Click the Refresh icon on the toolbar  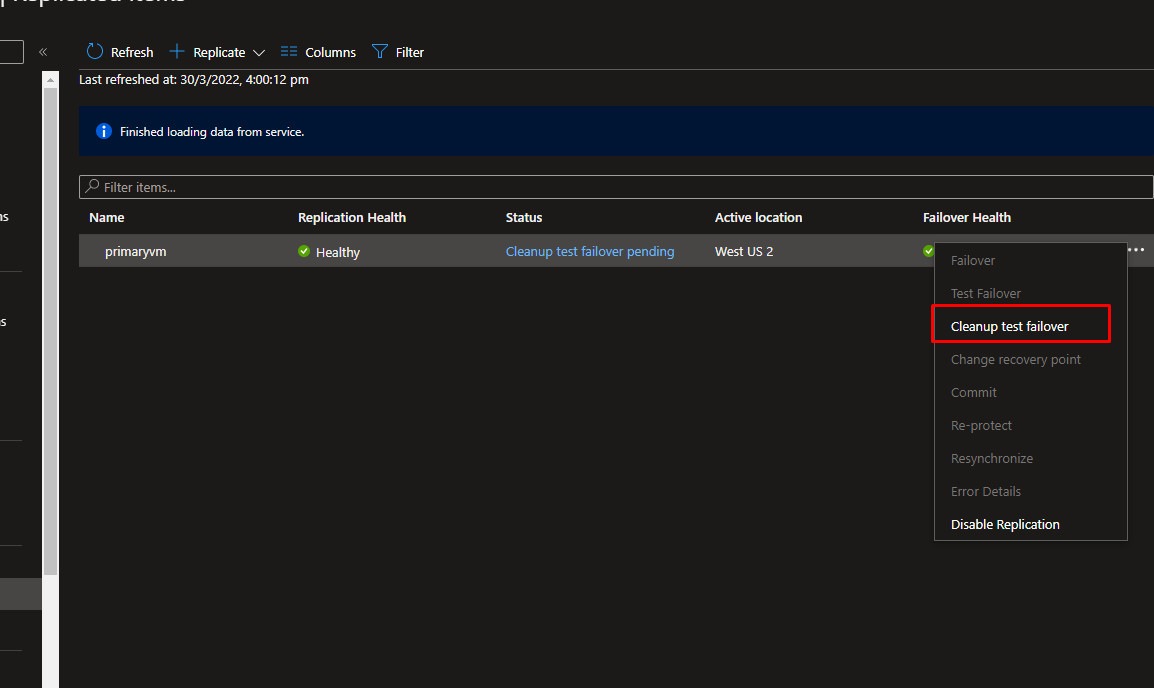[95, 52]
